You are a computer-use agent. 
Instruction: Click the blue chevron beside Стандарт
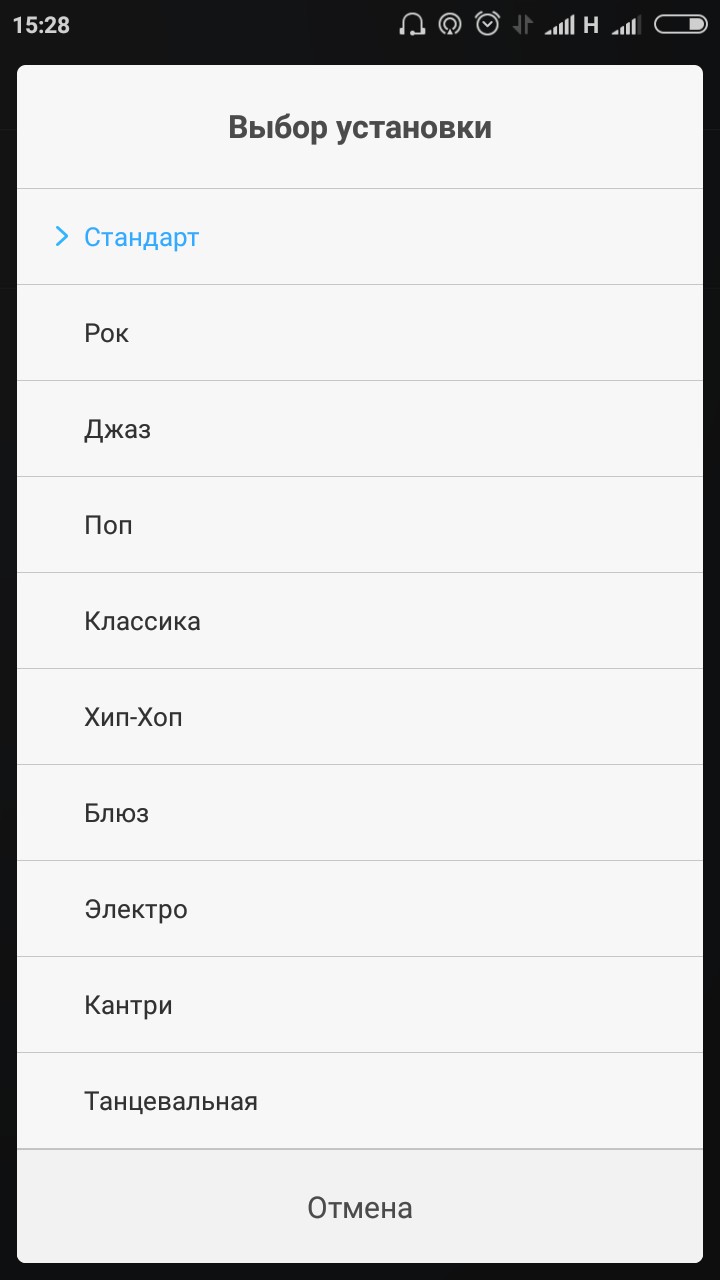tap(62, 237)
